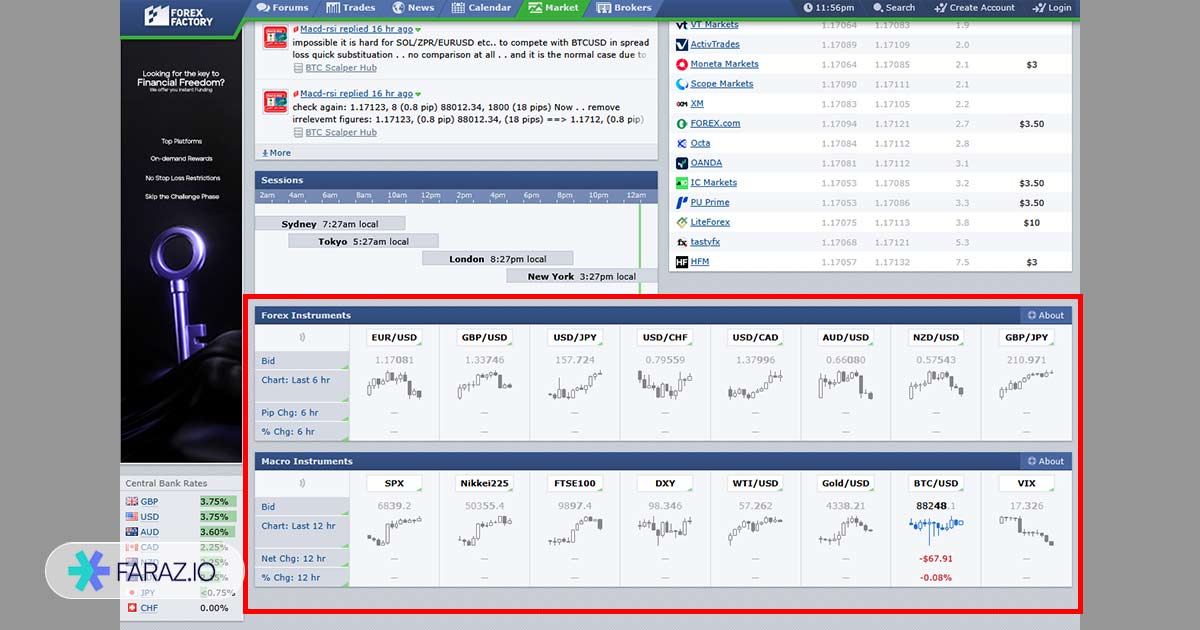Open the Chart: Last 6 hr options

(x=301, y=381)
